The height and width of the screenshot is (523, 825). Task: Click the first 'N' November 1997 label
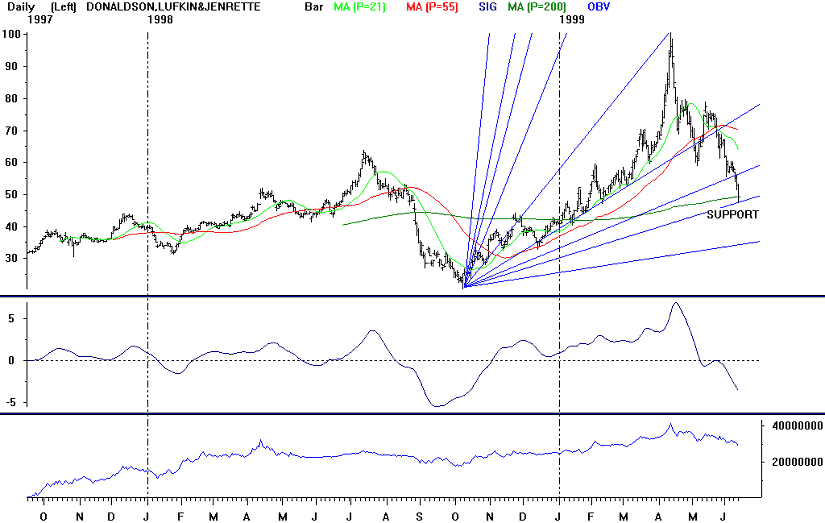tap(79, 517)
